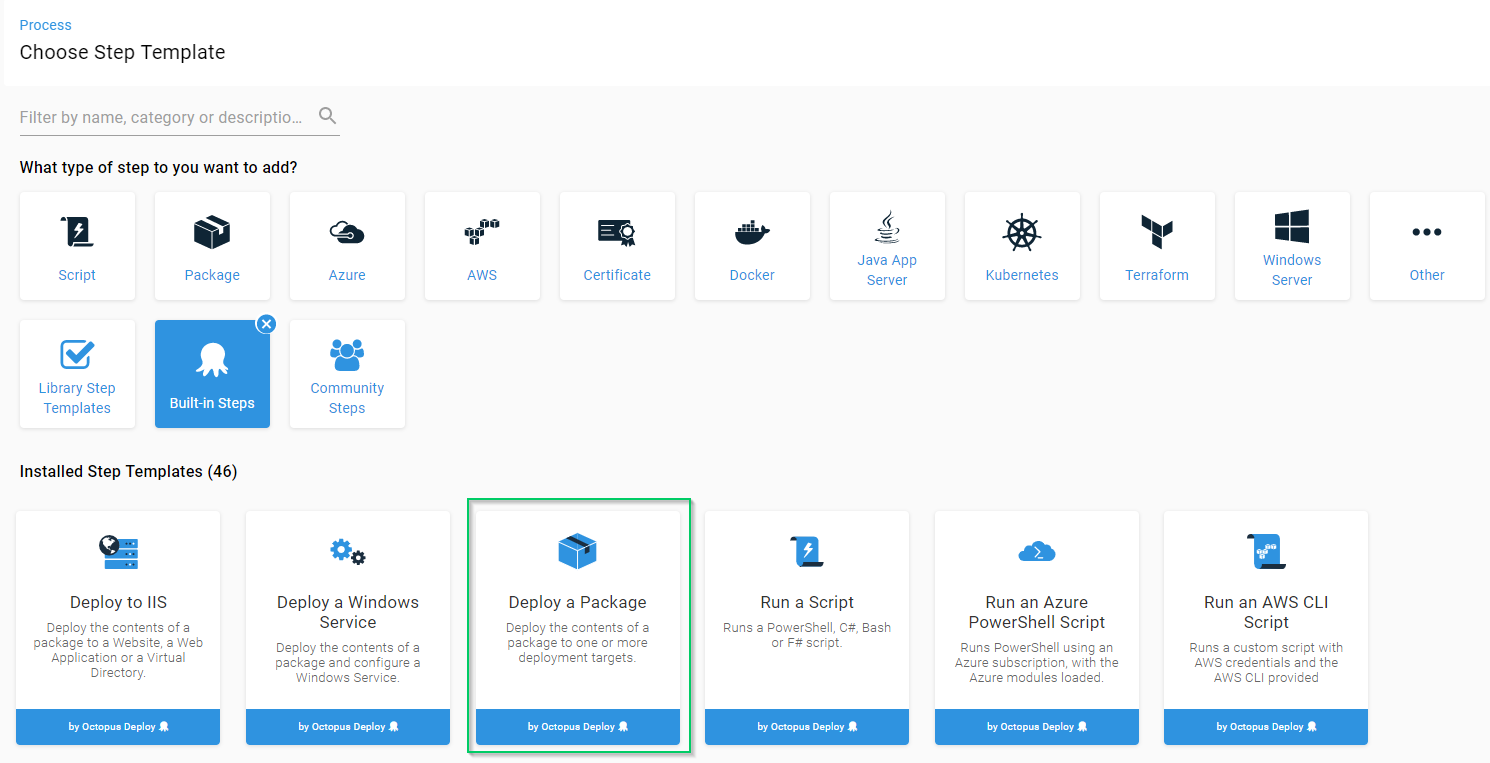Select the Script step type tile
Viewport: 1490px width, 763px height.
pos(77,246)
